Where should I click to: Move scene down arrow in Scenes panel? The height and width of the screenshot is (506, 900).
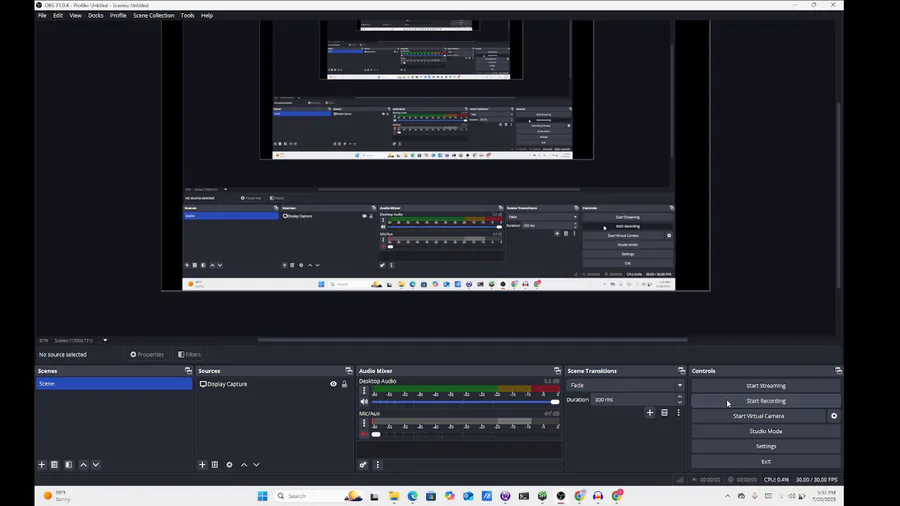pyautogui.click(x=96, y=465)
